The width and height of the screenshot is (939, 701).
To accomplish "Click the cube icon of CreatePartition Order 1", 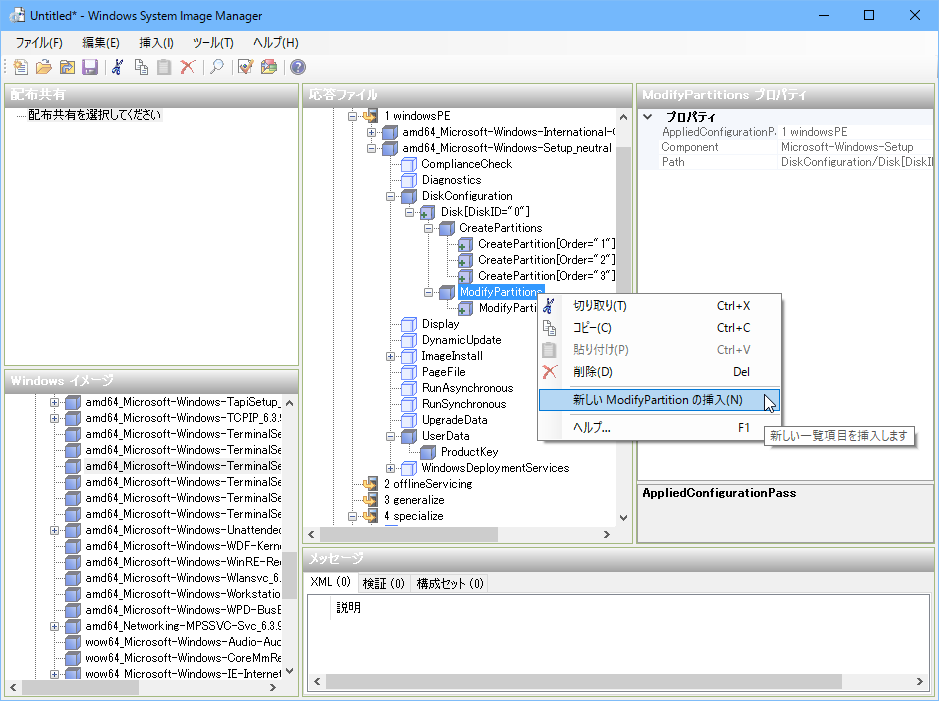I will [x=465, y=244].
